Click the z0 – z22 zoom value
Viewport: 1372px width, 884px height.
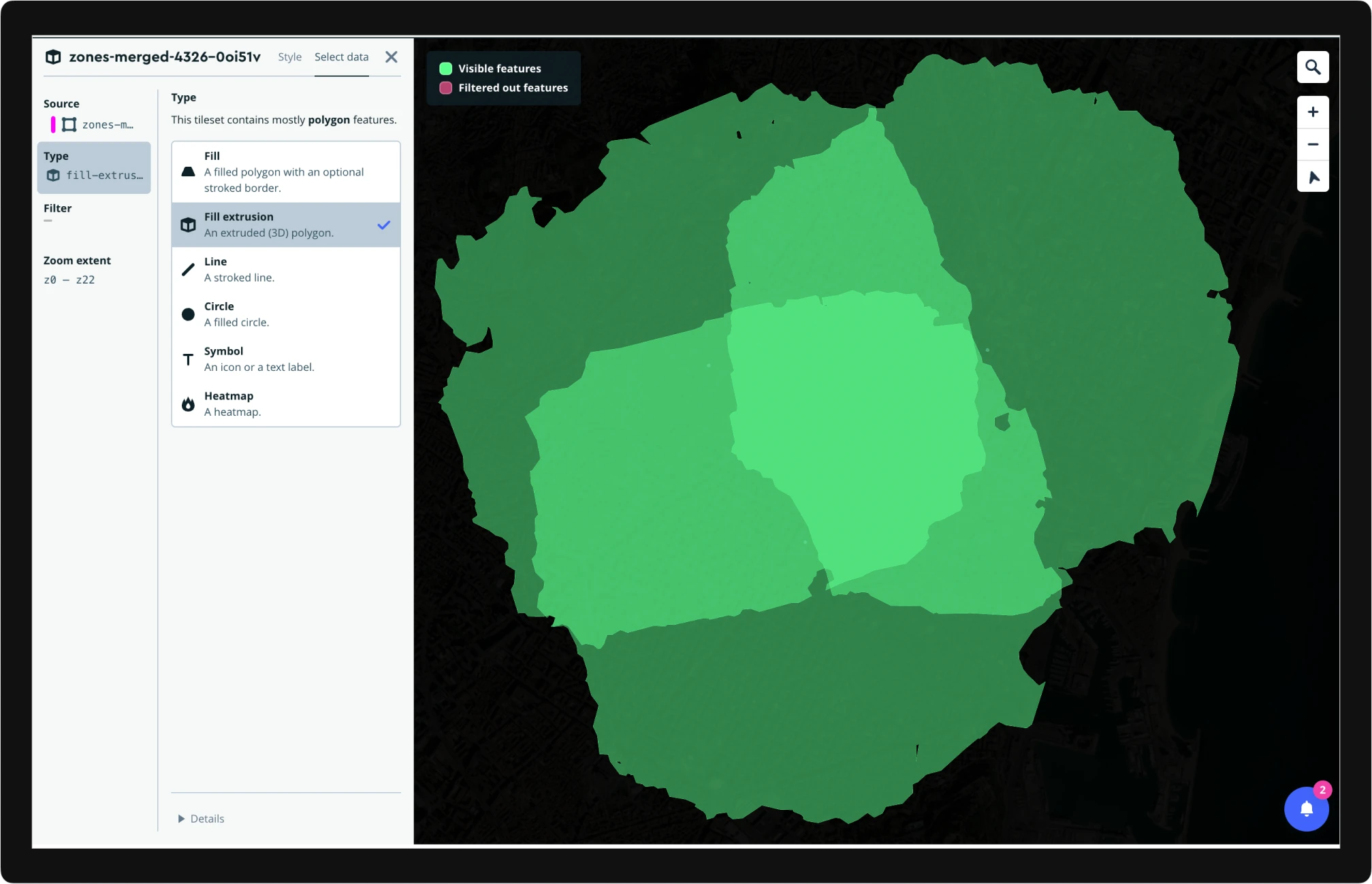(69, 280)
